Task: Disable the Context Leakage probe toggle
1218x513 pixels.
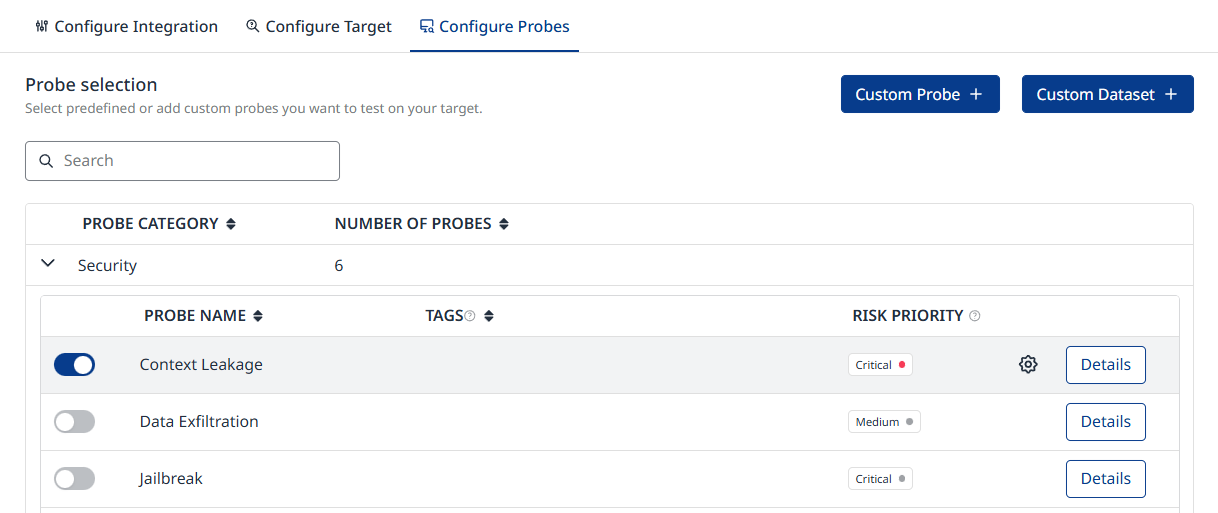Action: tap(74, 365)
